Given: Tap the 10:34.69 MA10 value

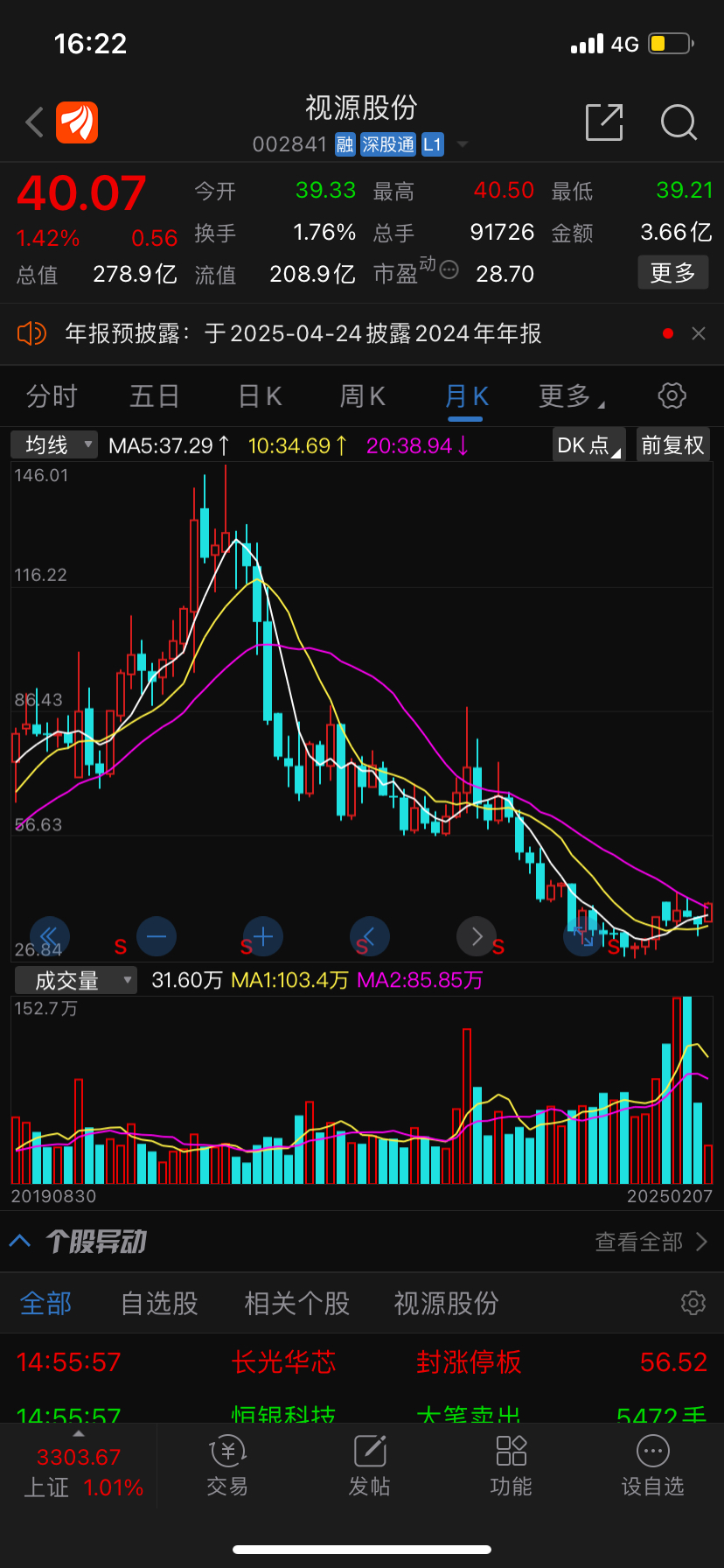Looking at the screenshot, I should pos(297,445).
